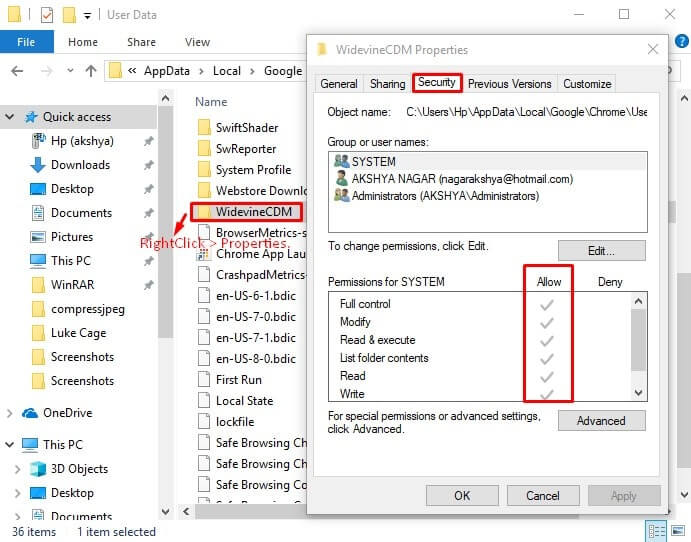The image size is (691, 542).
Task: Go up one folder level with up arrow
Action: tap(91, 71)
